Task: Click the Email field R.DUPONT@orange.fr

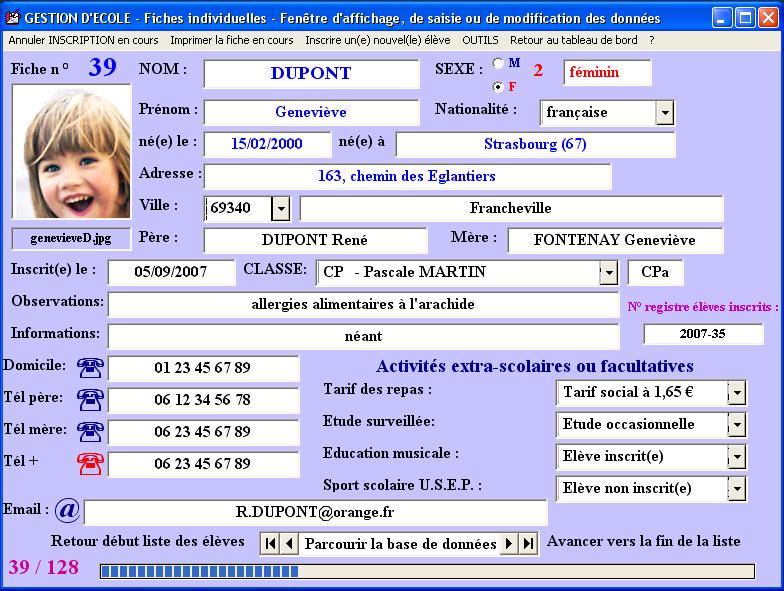Action: 315,512
